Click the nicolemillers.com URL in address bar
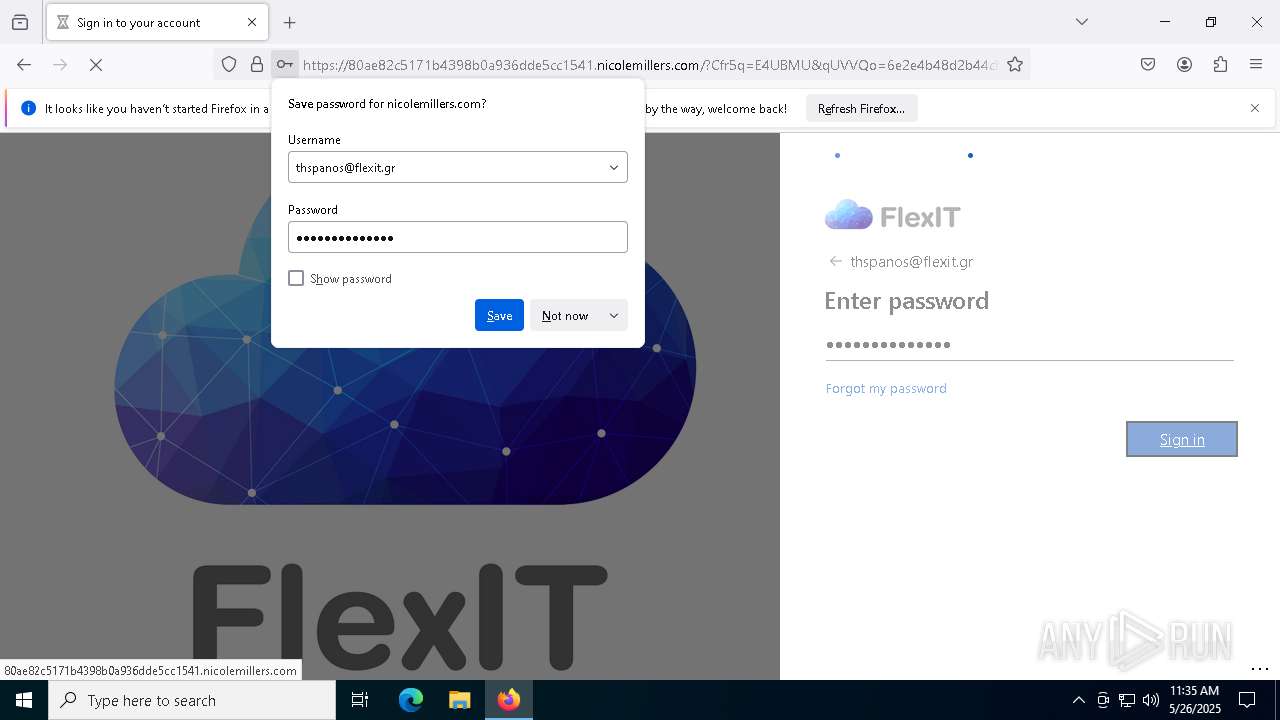Screen dimensions: 1280x720 [650, 65]
